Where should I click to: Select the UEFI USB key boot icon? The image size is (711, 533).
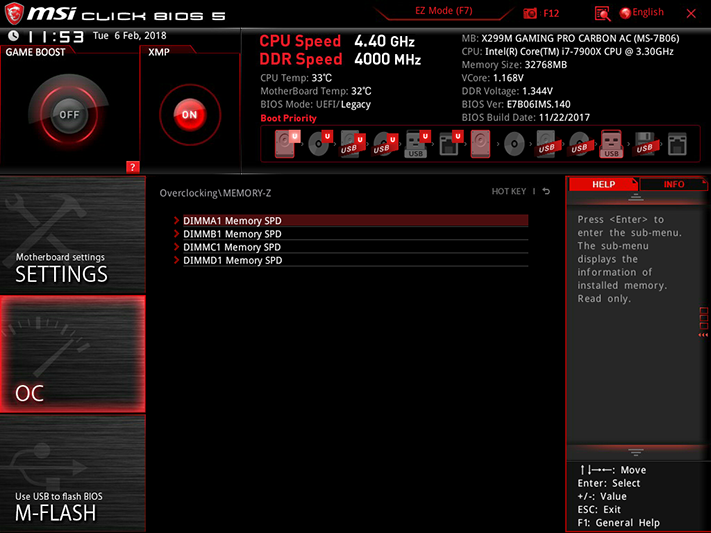click(x=417, y=144)
